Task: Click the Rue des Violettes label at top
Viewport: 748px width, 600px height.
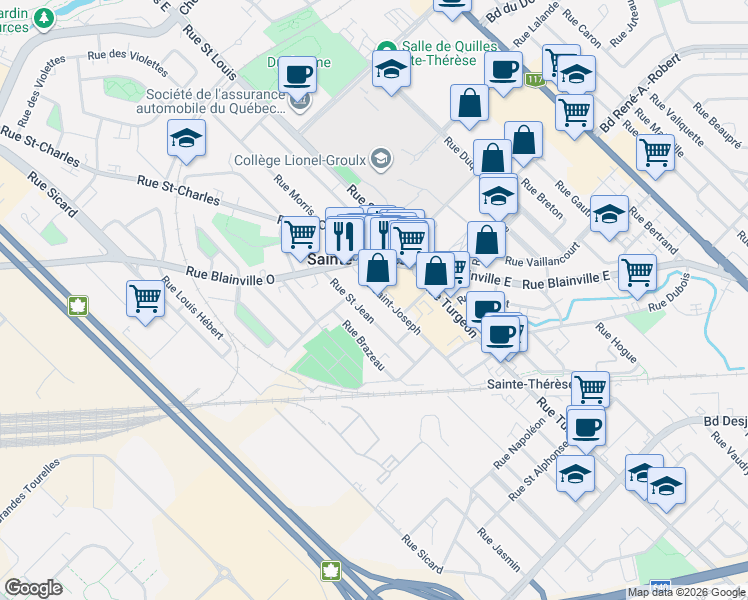Action: [128, 62]
